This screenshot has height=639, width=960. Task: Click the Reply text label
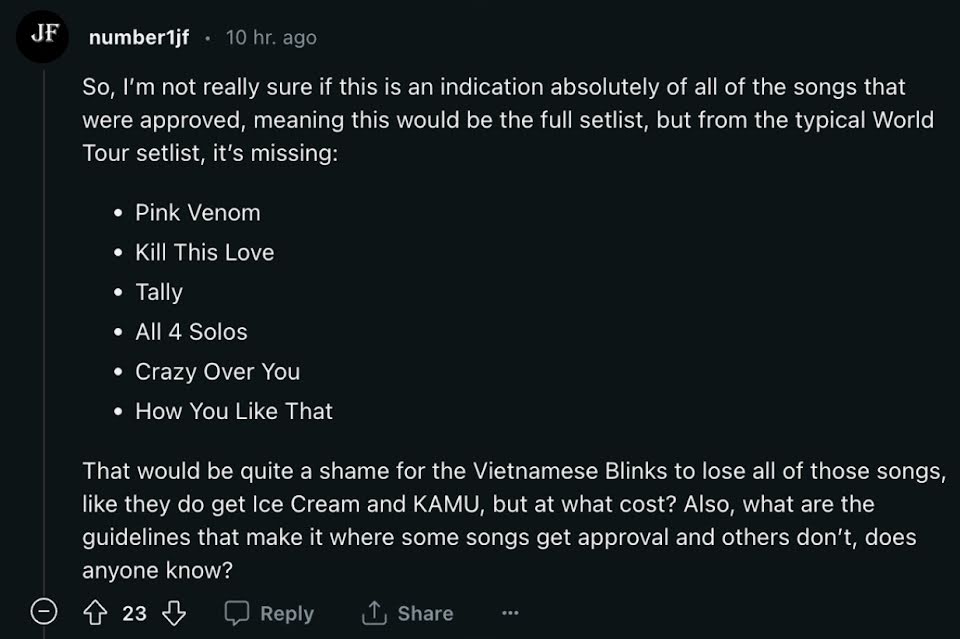pyautogui.click(x=287, y=613)
